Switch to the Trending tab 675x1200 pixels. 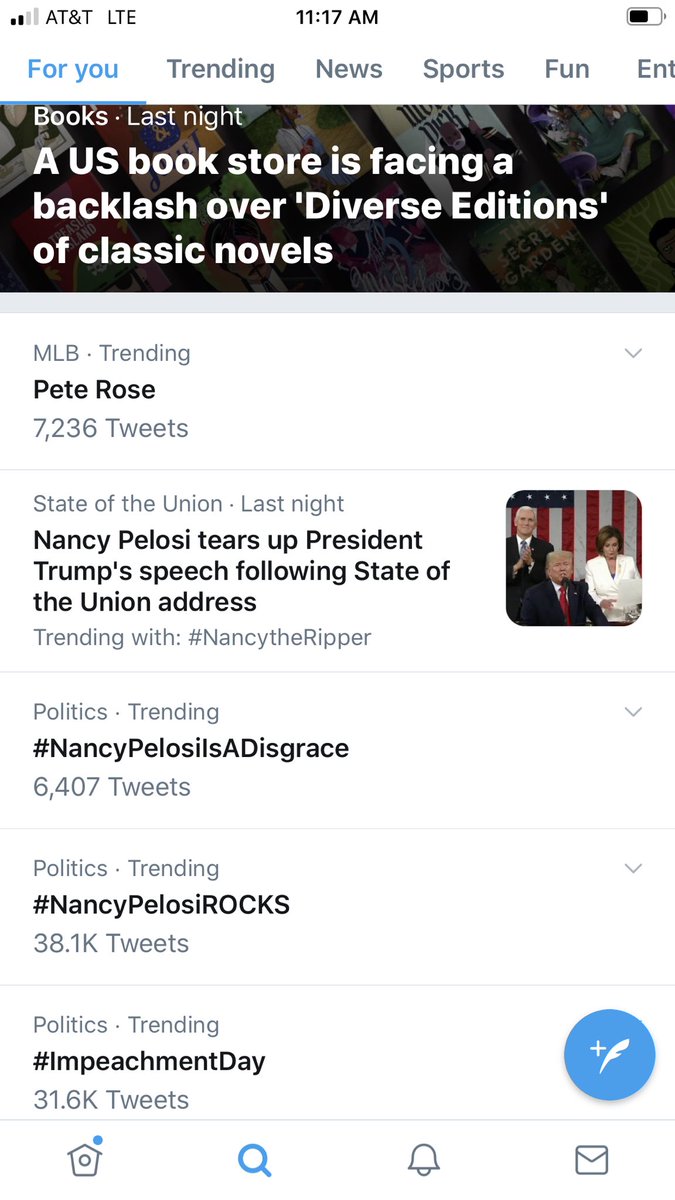point(220,69)
